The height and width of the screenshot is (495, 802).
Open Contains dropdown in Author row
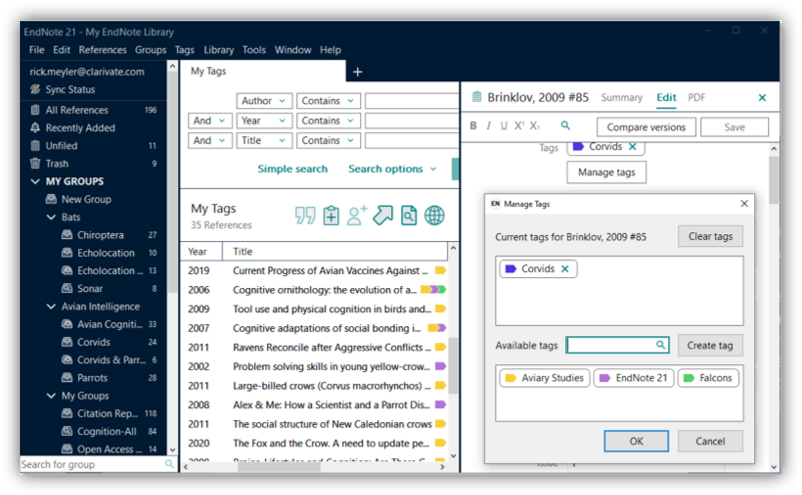click(328, 101)
